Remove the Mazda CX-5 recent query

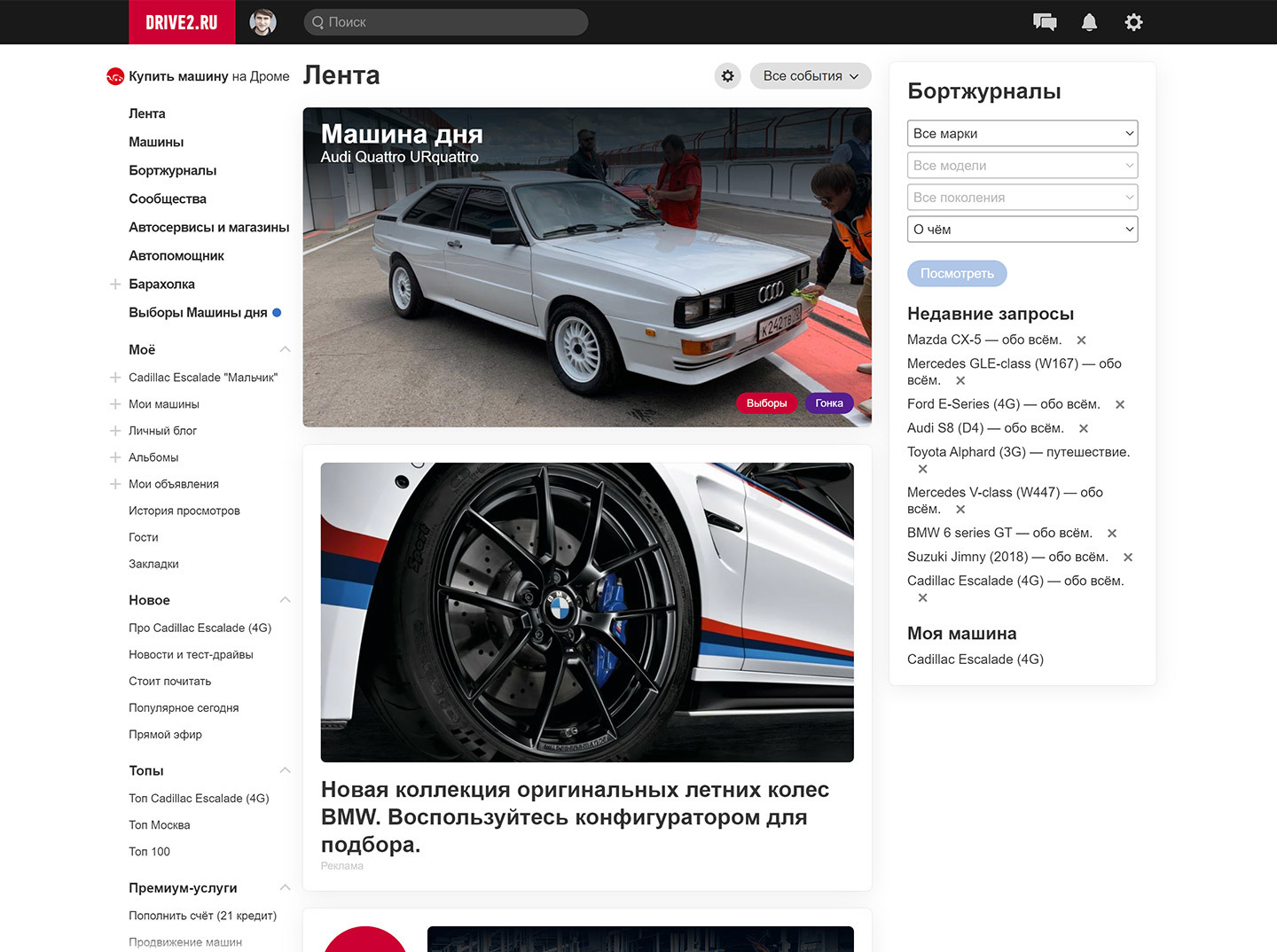point(1081,340)
